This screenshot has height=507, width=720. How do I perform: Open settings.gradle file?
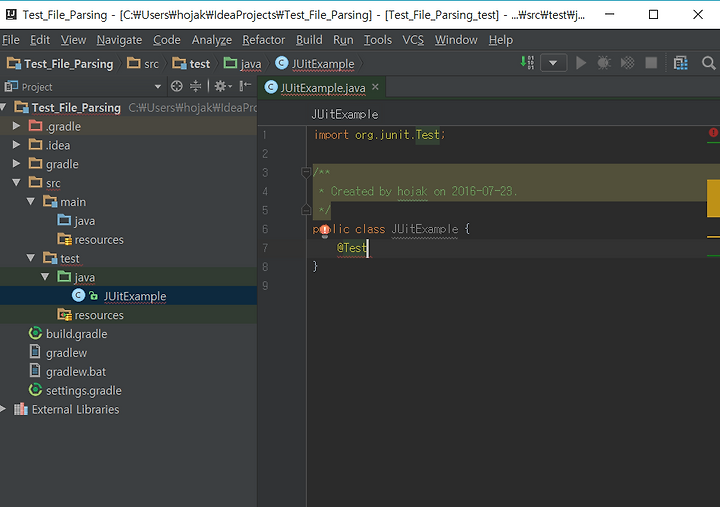tap(75, 390)
